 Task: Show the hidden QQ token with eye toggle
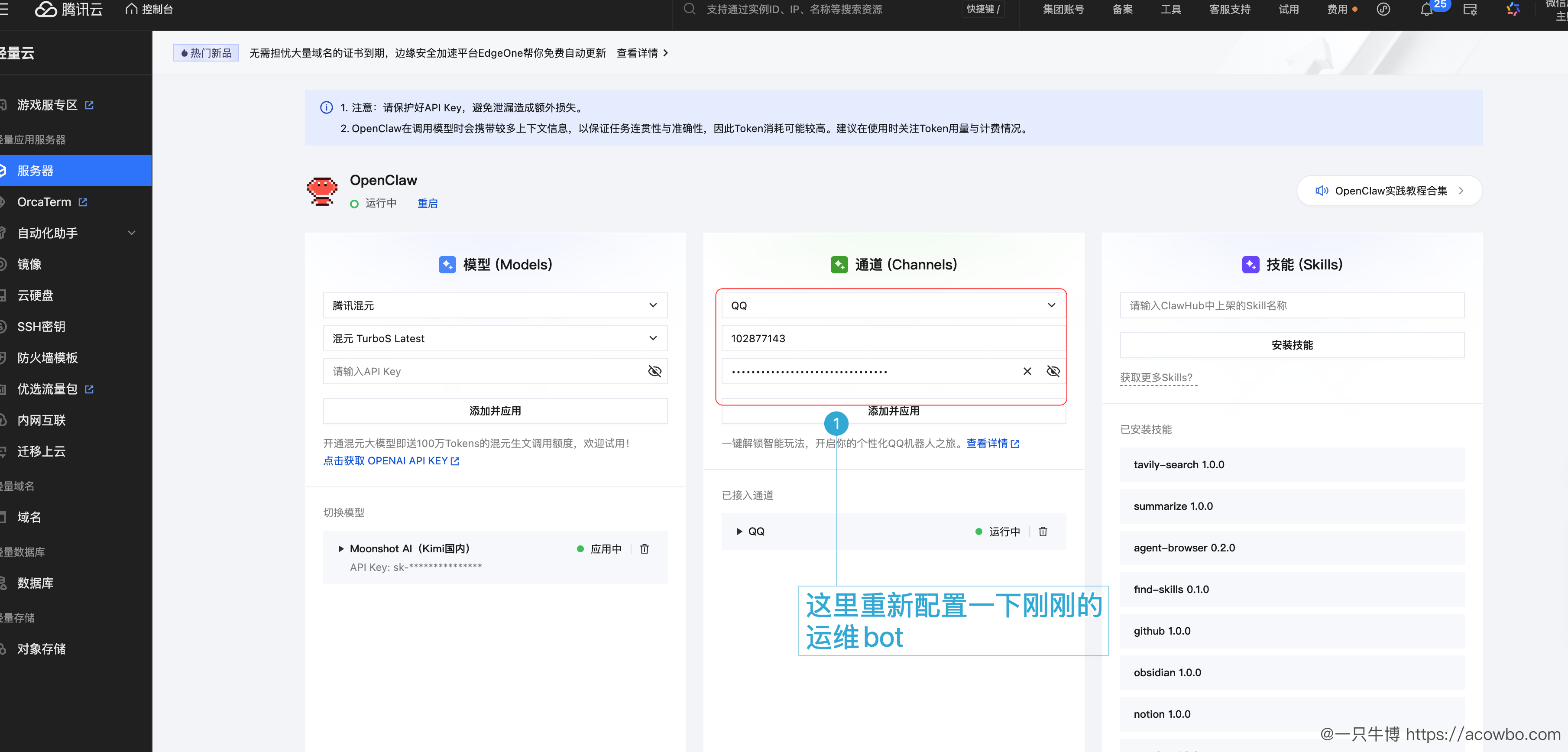pyautogui.click(x=1053, y=371)
